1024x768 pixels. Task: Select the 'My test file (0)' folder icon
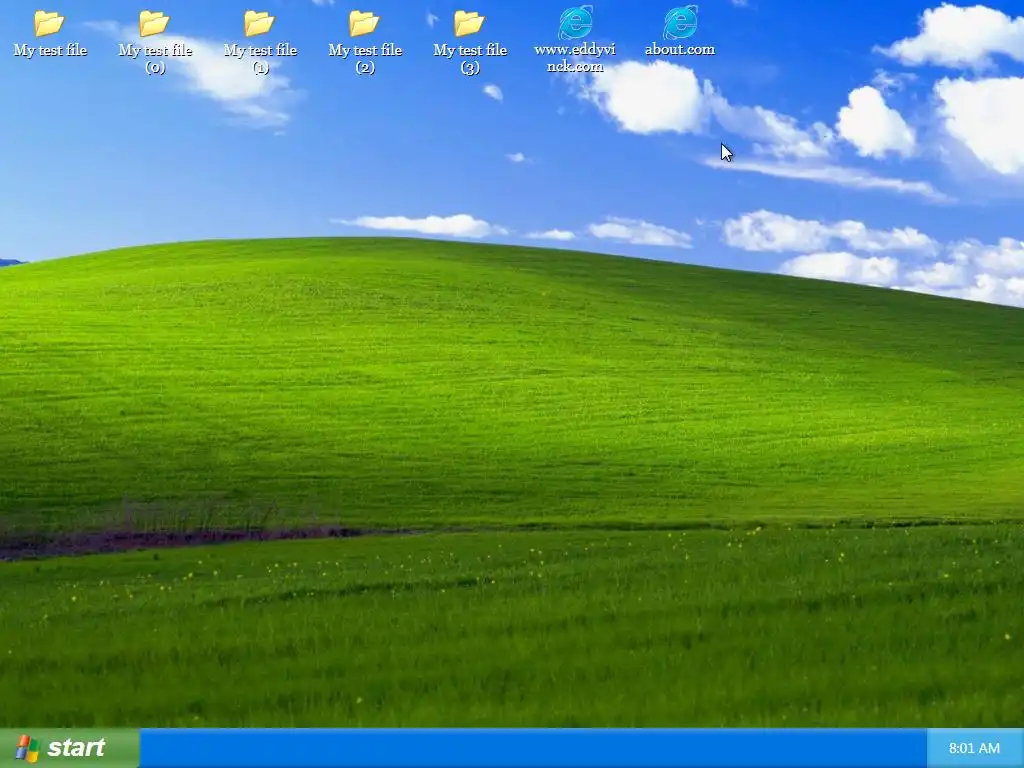154,24
